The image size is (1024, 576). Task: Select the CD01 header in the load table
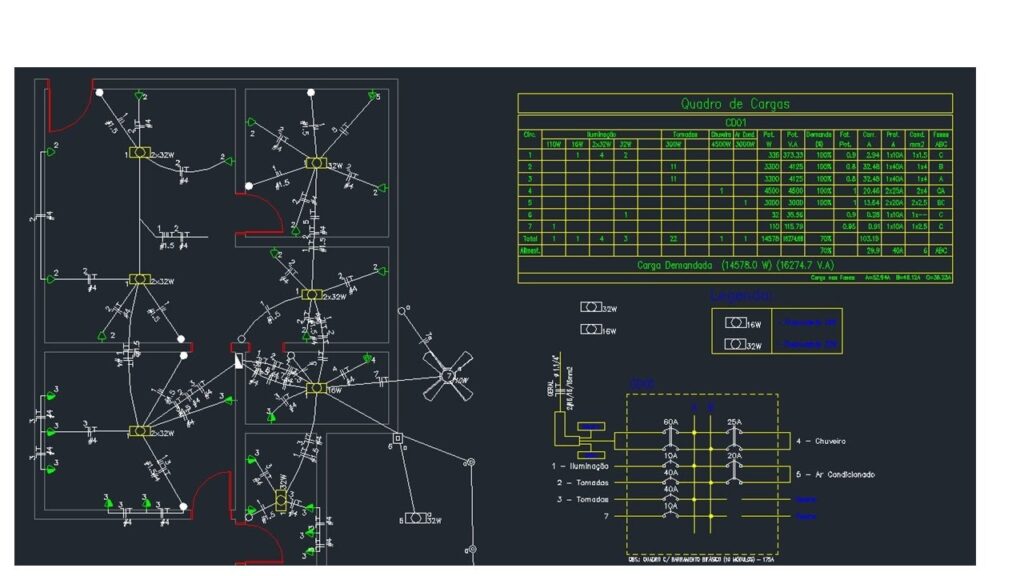(x=734, y=122)
